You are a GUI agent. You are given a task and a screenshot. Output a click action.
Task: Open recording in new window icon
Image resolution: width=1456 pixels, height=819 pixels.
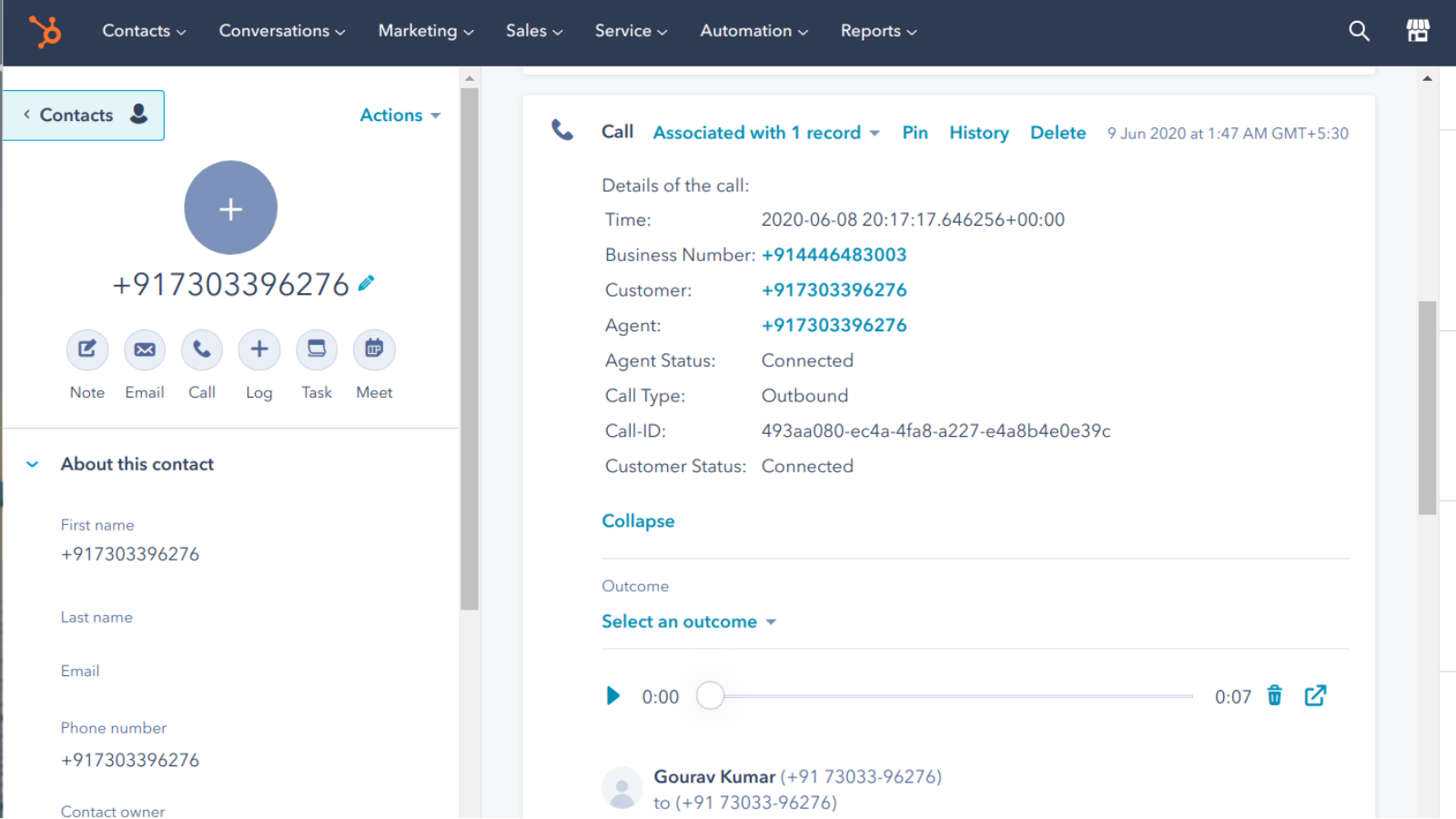[x=1315, y=695]
